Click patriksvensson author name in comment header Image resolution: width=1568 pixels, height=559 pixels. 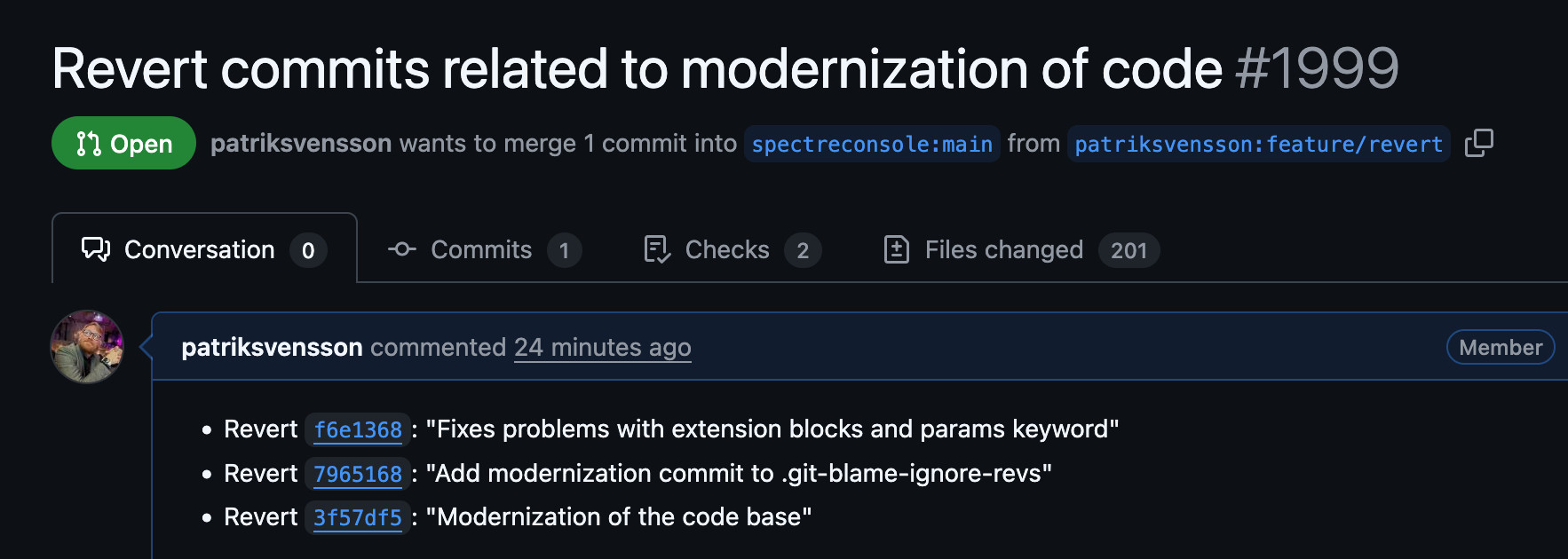tap(272, 347)
